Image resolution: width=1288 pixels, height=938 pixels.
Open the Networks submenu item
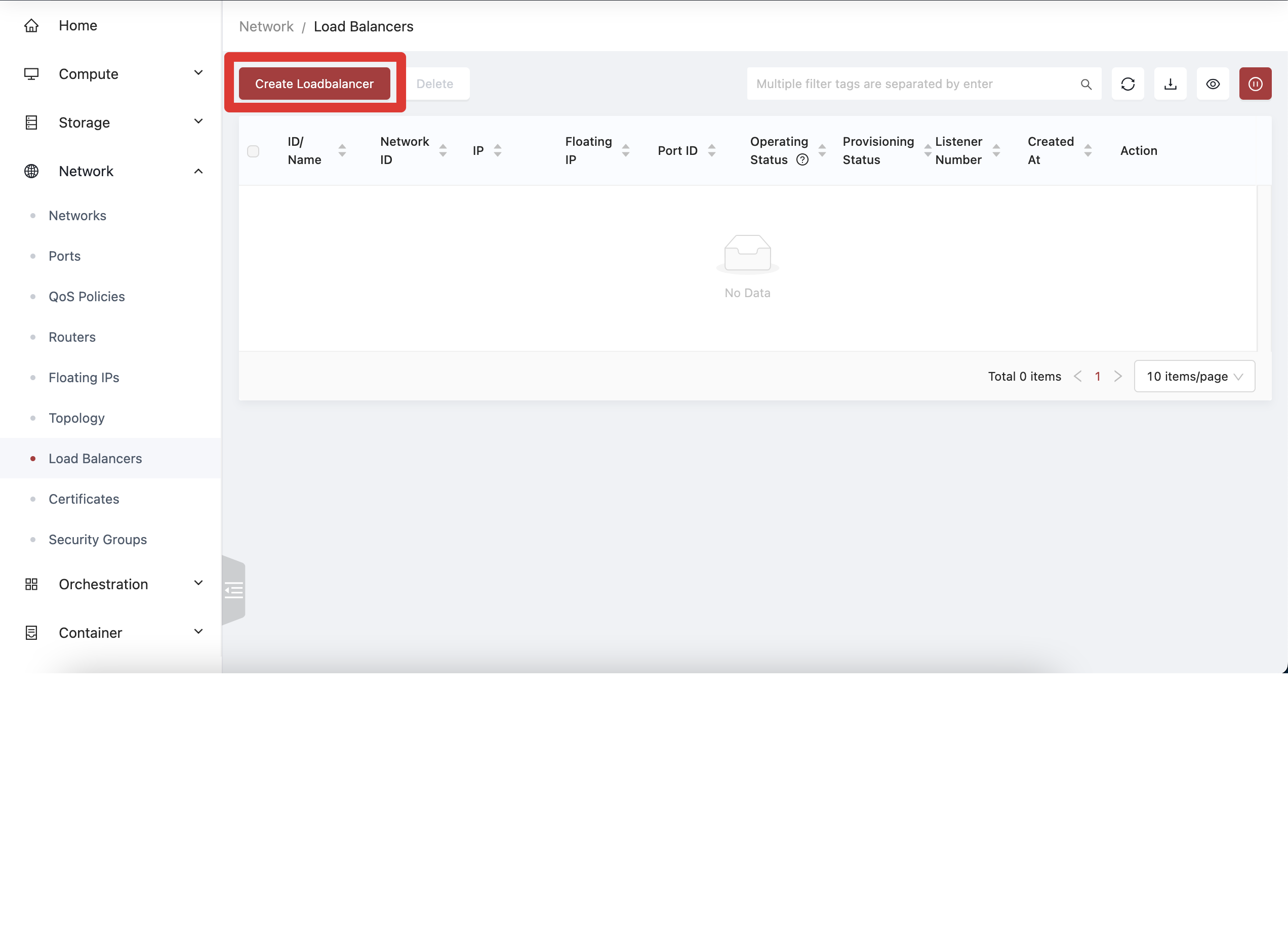pyautogui.click(x=77, y=214)
